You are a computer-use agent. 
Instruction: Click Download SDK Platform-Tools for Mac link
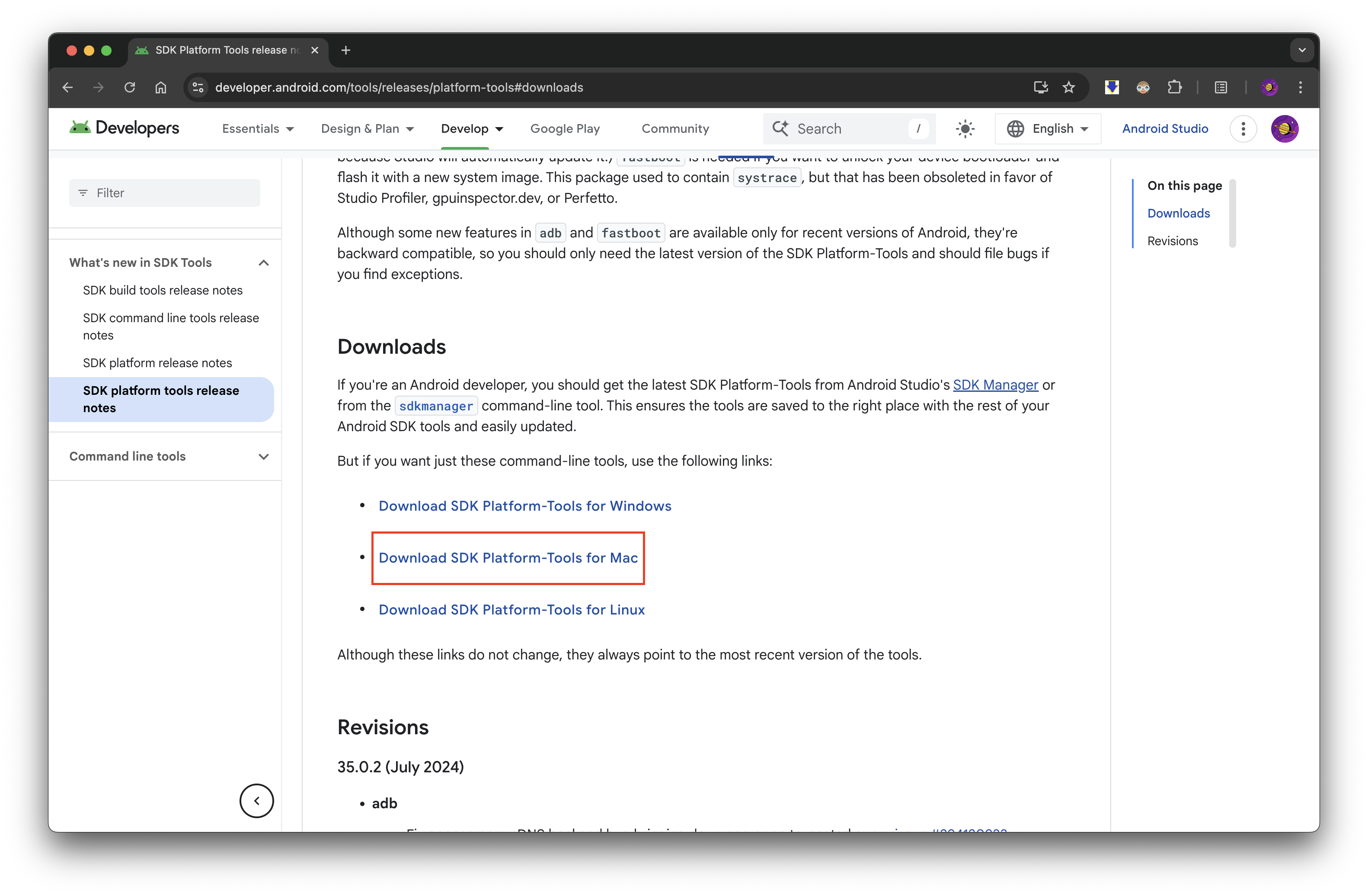[x=508, y=558]
